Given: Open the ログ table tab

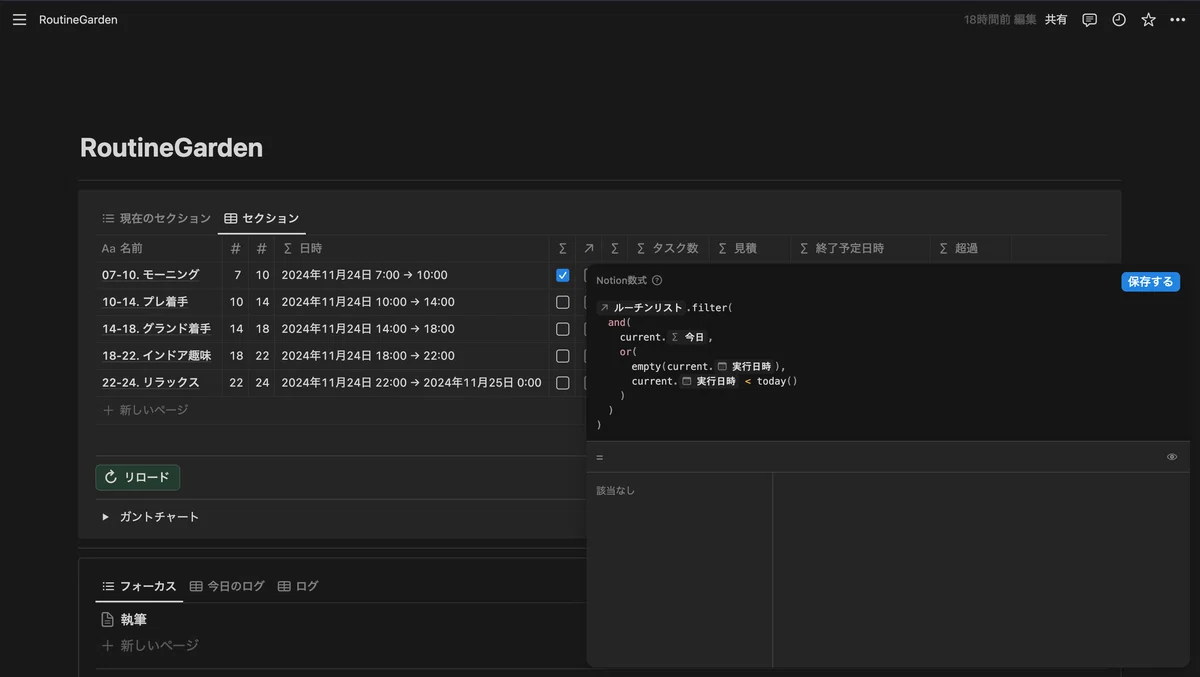Looking at the screenshot, I should click(x=298, y=586).
